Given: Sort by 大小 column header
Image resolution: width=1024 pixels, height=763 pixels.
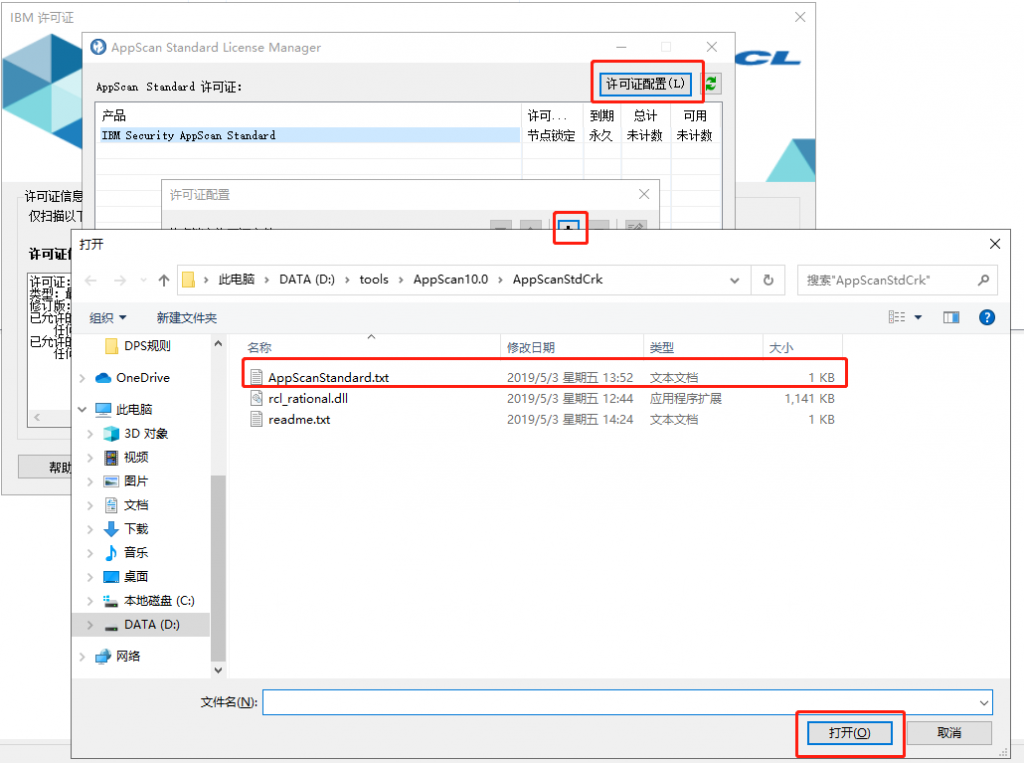Looking at the screenshot, I should pyautogui.click(x=803, y=348).
